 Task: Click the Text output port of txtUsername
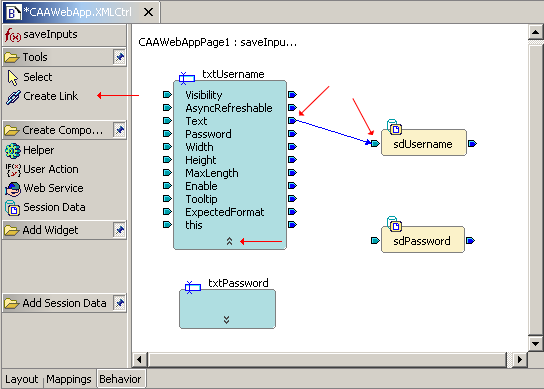pyautogui.click(x=292, y=121)
